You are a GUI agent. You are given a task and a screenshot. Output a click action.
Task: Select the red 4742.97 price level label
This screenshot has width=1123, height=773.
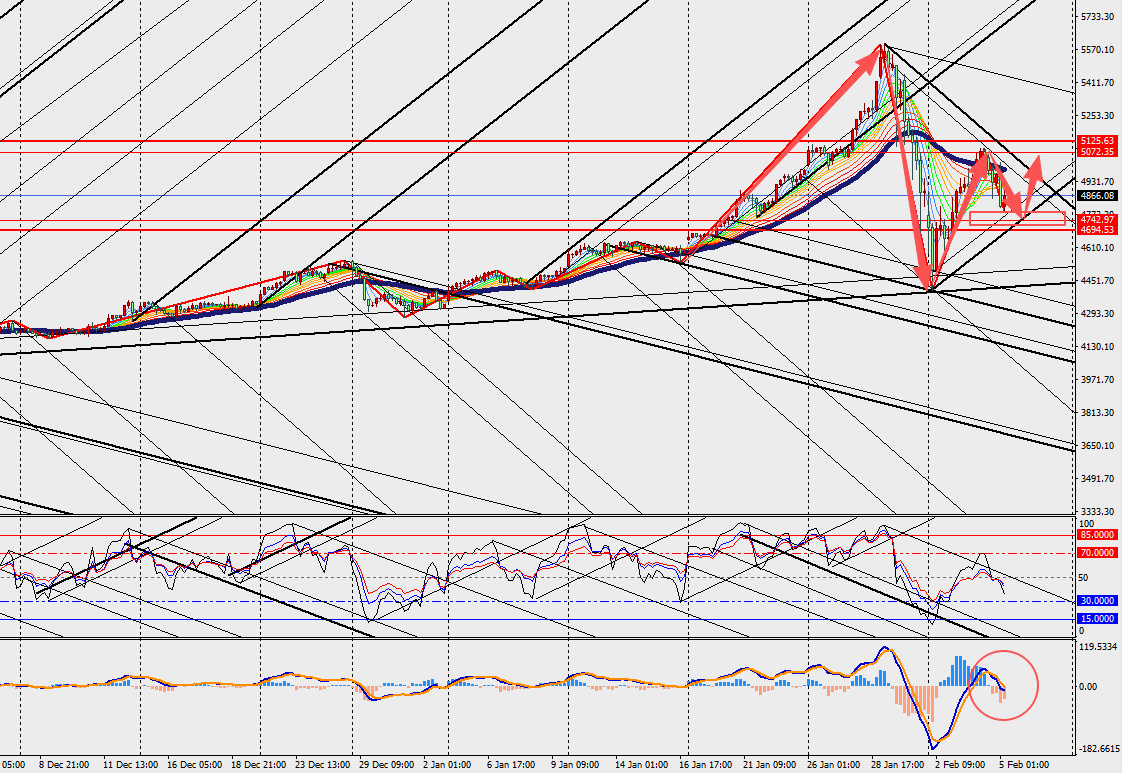[x=1097, y=219]
